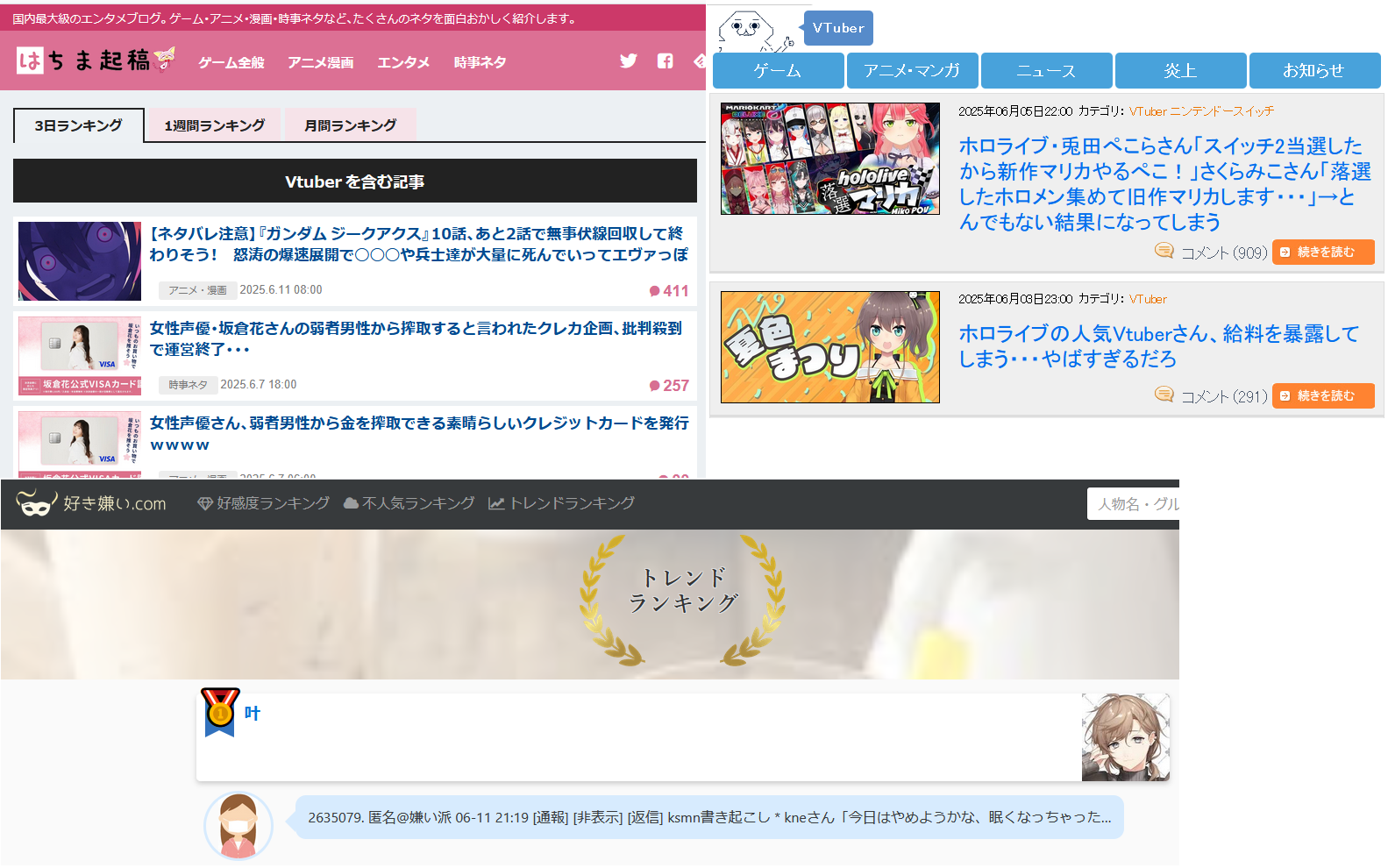The width and height of the screenshot is (1388, 868).
Task: Open the Facebook icon in Hachima header
Action: [666, 60]
